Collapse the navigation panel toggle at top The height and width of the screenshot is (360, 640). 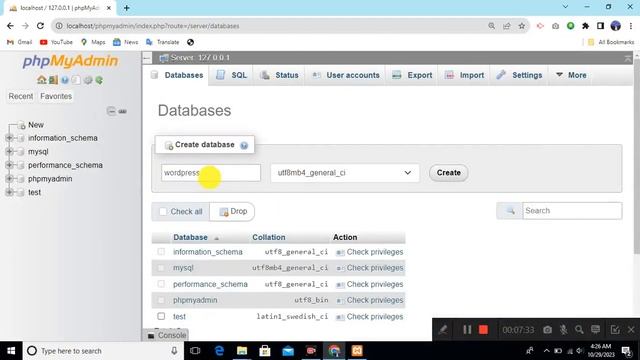147,58
